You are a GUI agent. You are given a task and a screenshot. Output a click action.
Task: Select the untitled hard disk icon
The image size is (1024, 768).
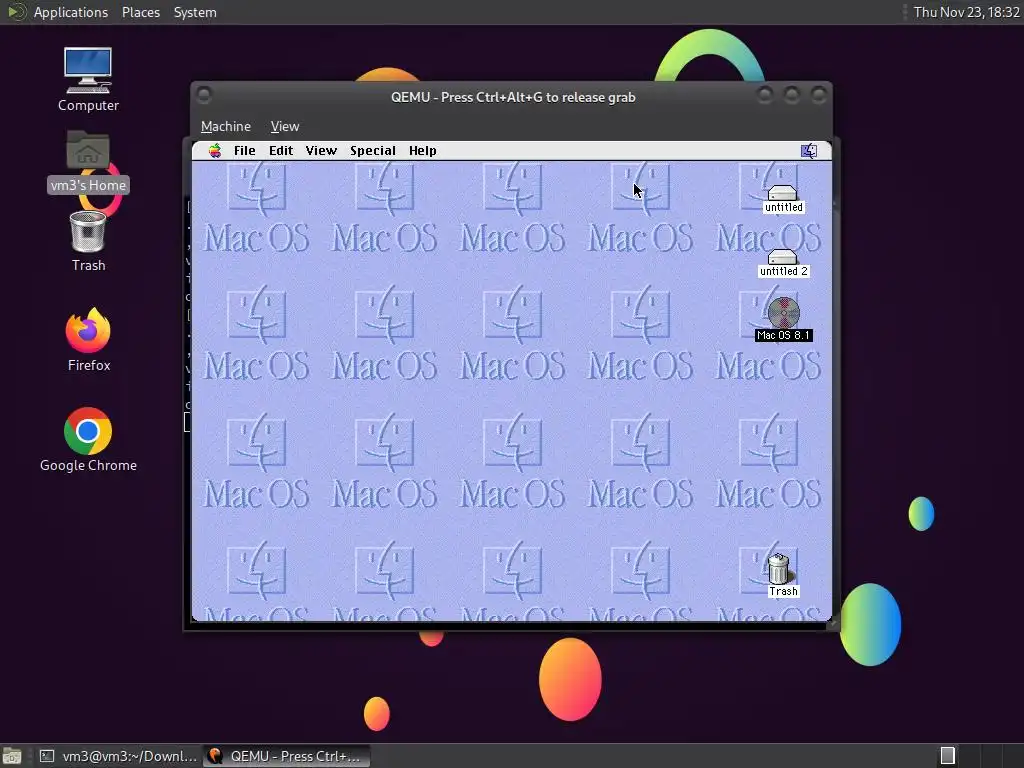point(783,199)
